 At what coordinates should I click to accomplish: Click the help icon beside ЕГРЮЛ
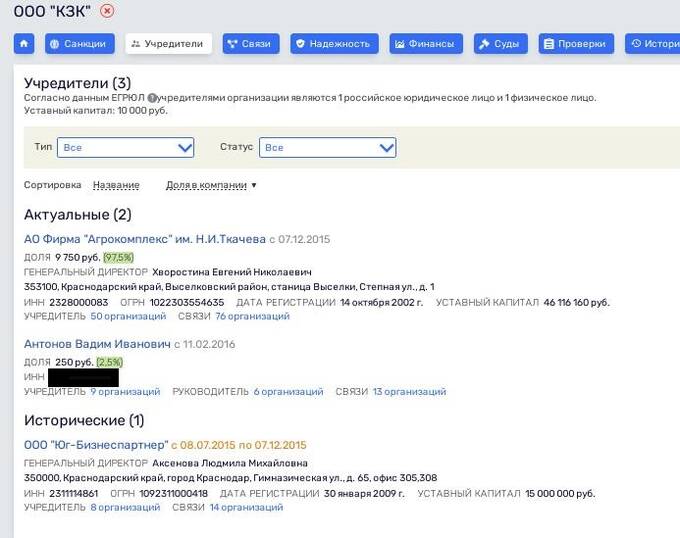(x=152, y=98)
